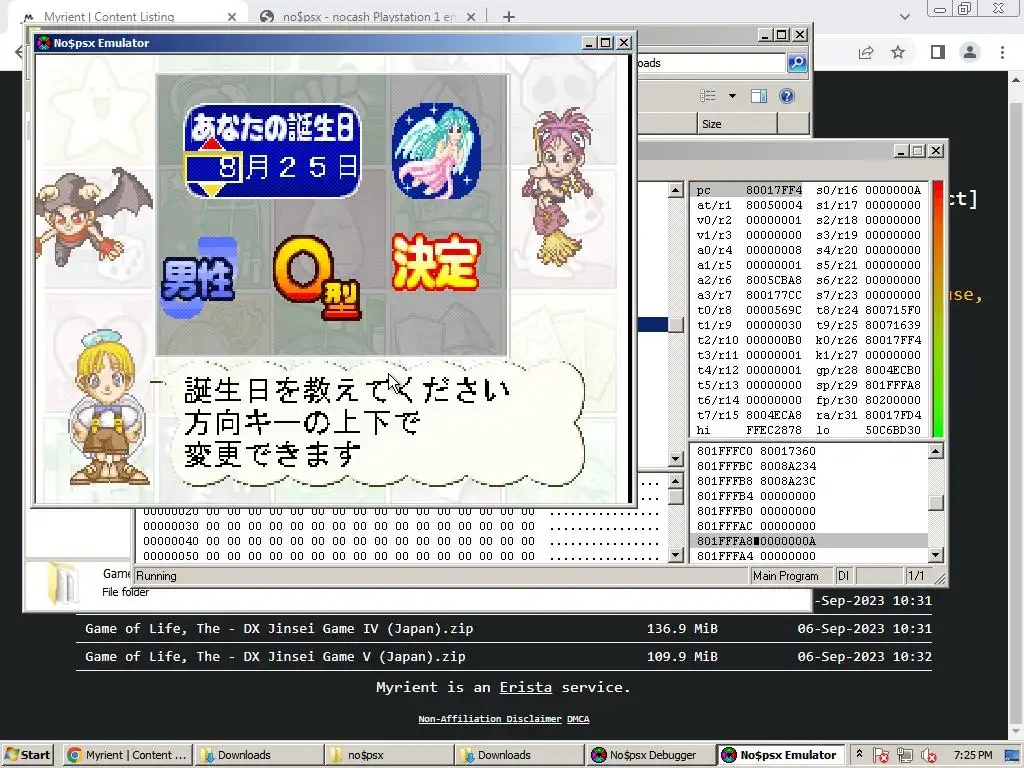Click the red confirm kanji button
This screenshot has width=1024, height=768.
point(436,263)
